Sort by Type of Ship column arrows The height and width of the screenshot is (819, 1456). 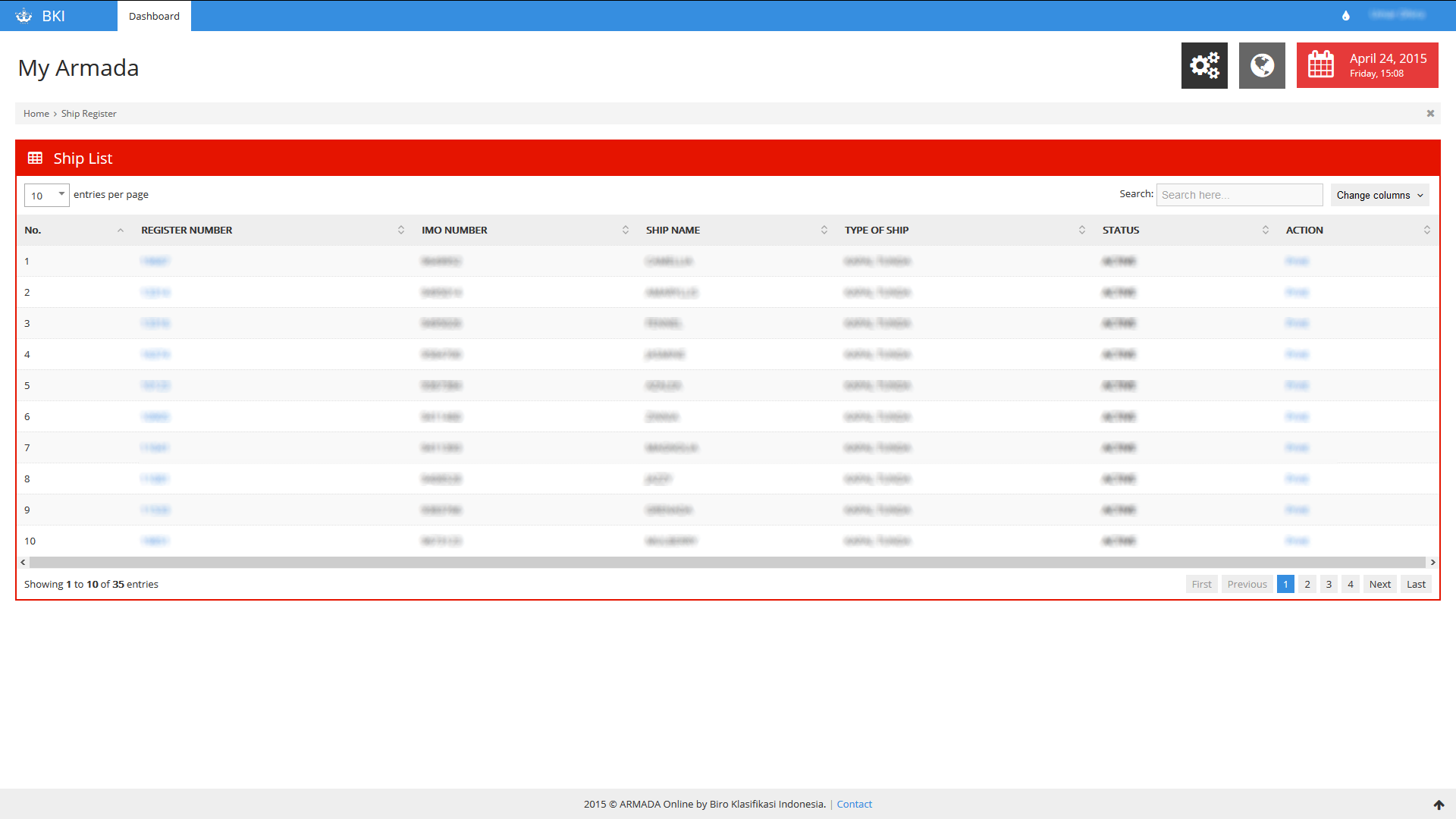point(1081,231)
